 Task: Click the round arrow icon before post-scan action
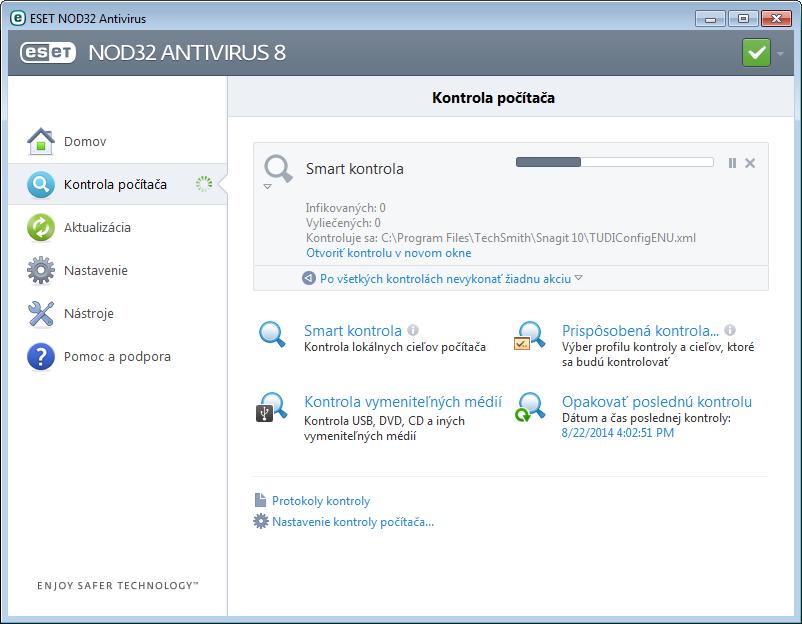tap(309, 278)
